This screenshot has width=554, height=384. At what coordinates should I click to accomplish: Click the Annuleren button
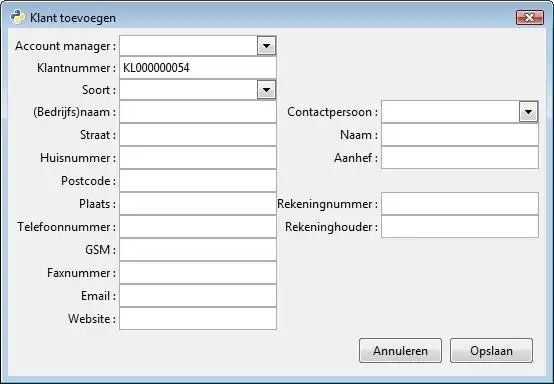[400, 350]
